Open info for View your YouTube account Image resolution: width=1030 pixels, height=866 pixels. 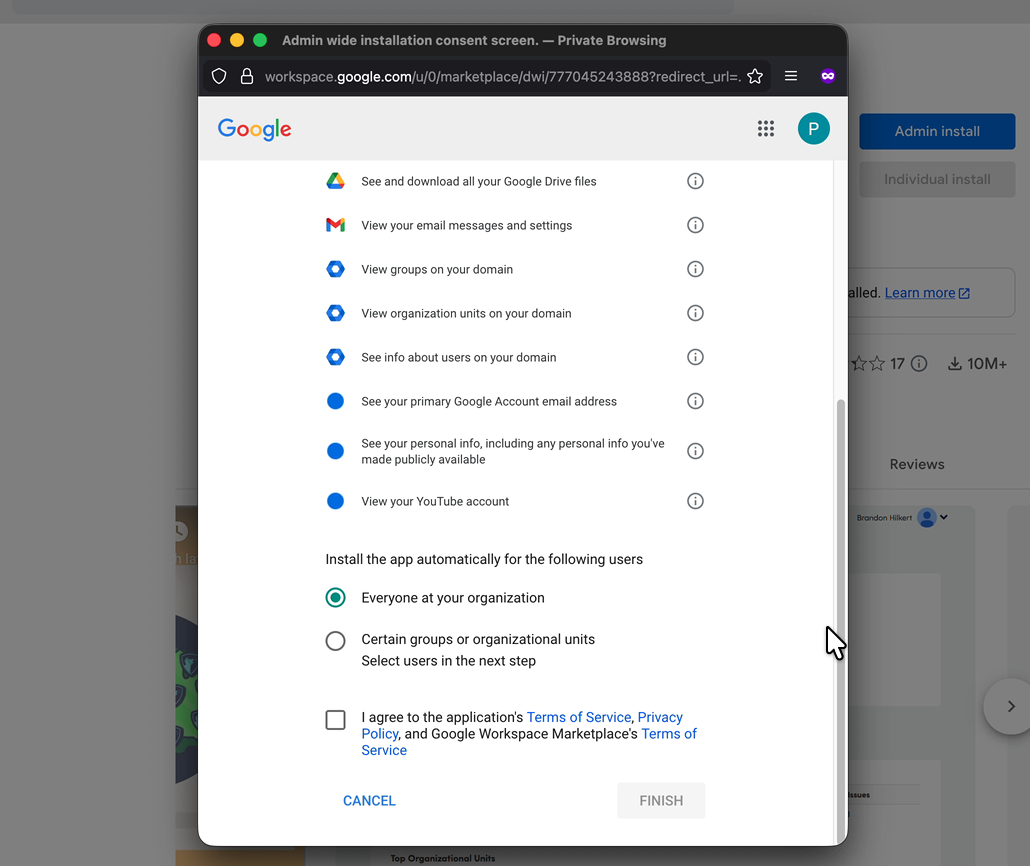(x=695, y=501)
